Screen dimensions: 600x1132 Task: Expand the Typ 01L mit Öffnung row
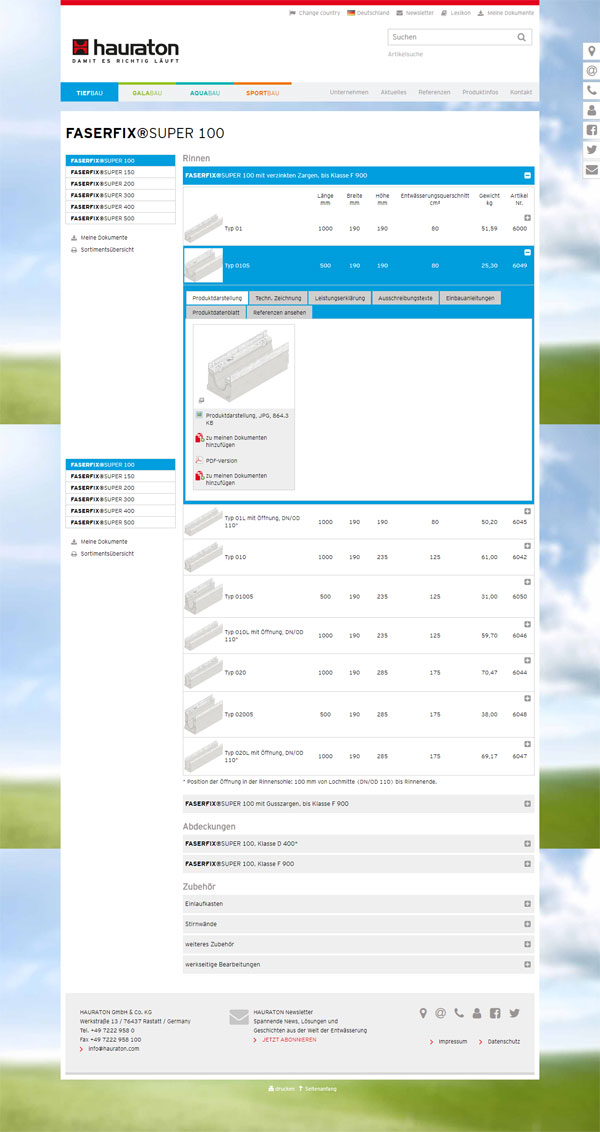tap(527, 511)
